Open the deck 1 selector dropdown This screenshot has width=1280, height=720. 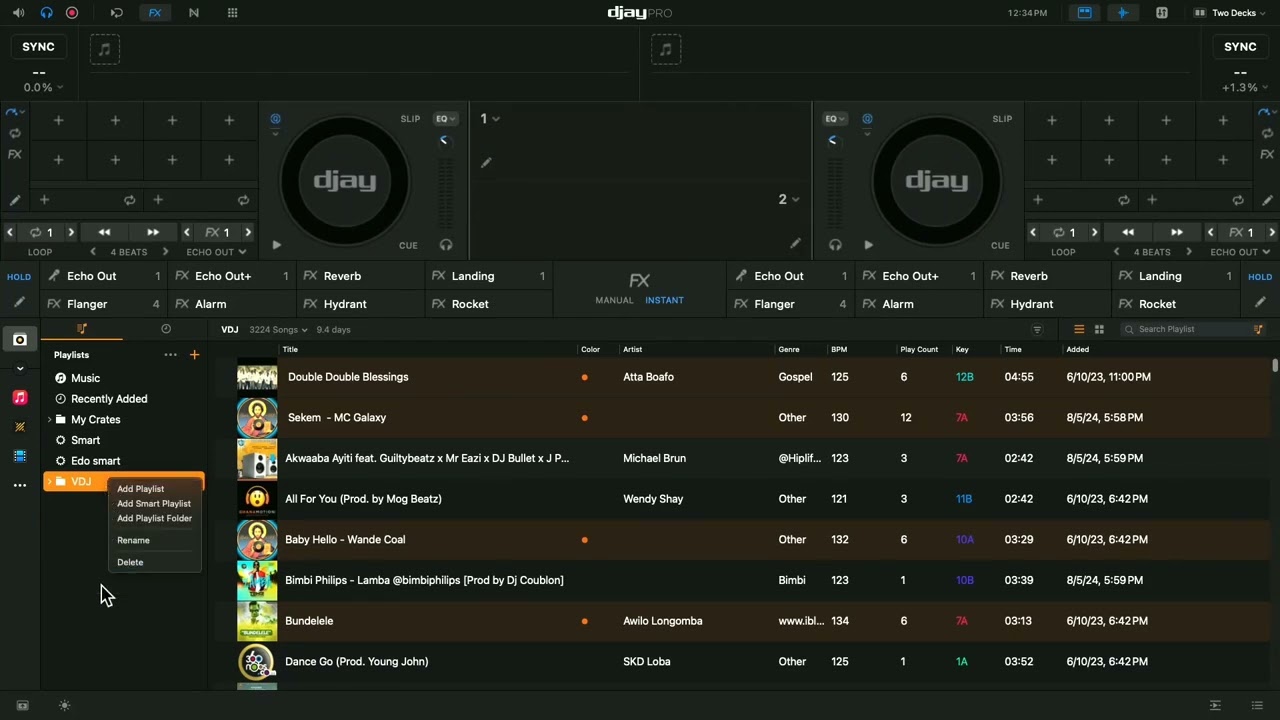tap(489, 119)
